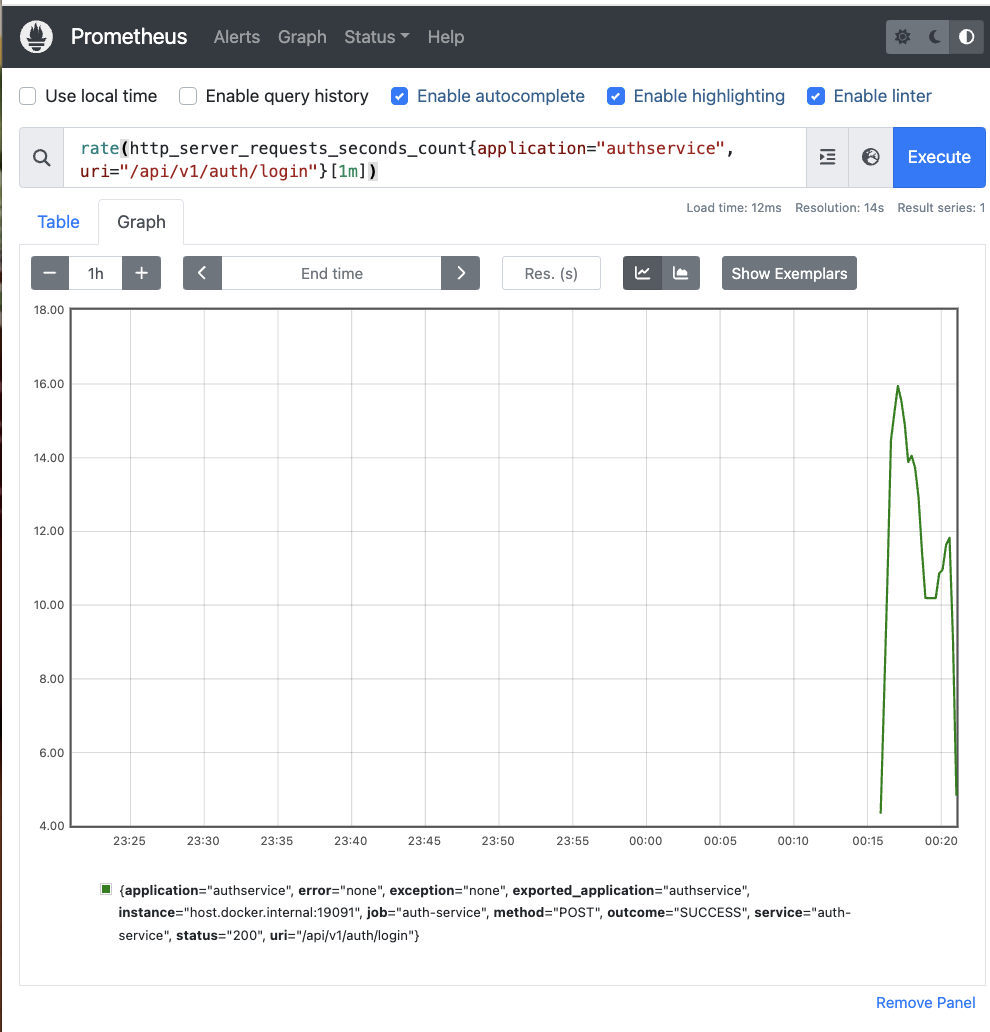Screen dimensions: 990x1032
Task: Open the metrics explorer globe icon
Action: click(x=871, y=157)
